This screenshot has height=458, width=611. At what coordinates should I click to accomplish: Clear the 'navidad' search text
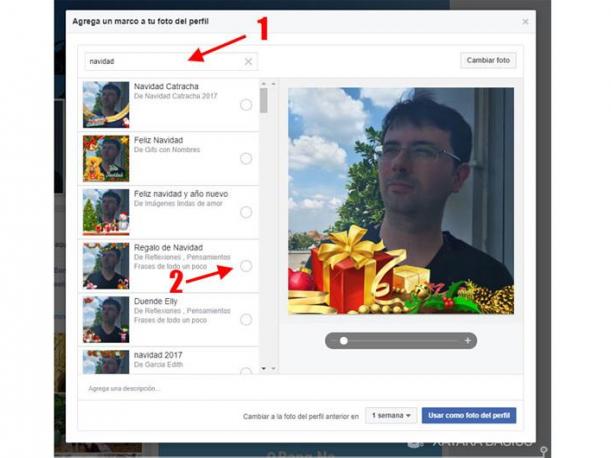coord(248,62)
